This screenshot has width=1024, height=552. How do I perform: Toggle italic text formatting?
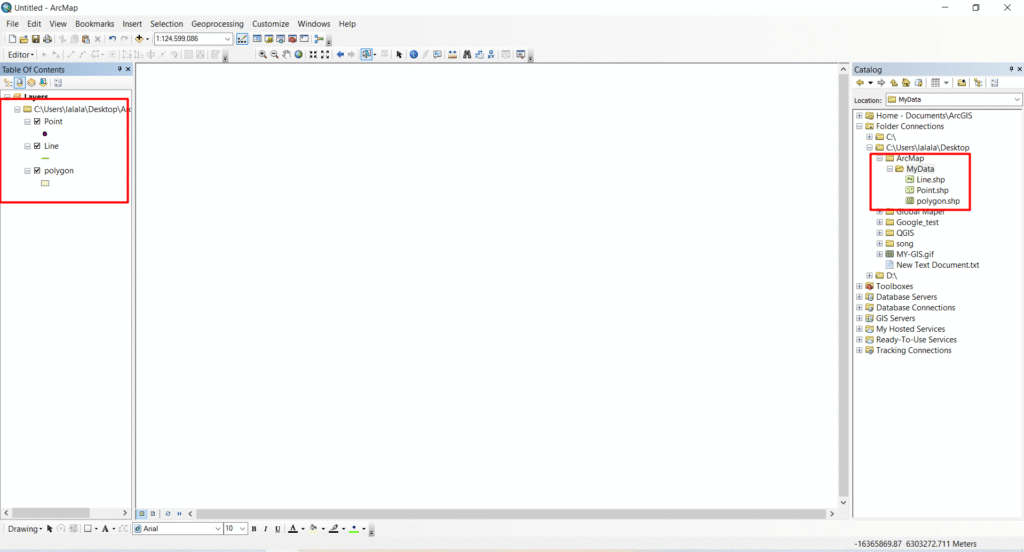click(266, 529)
